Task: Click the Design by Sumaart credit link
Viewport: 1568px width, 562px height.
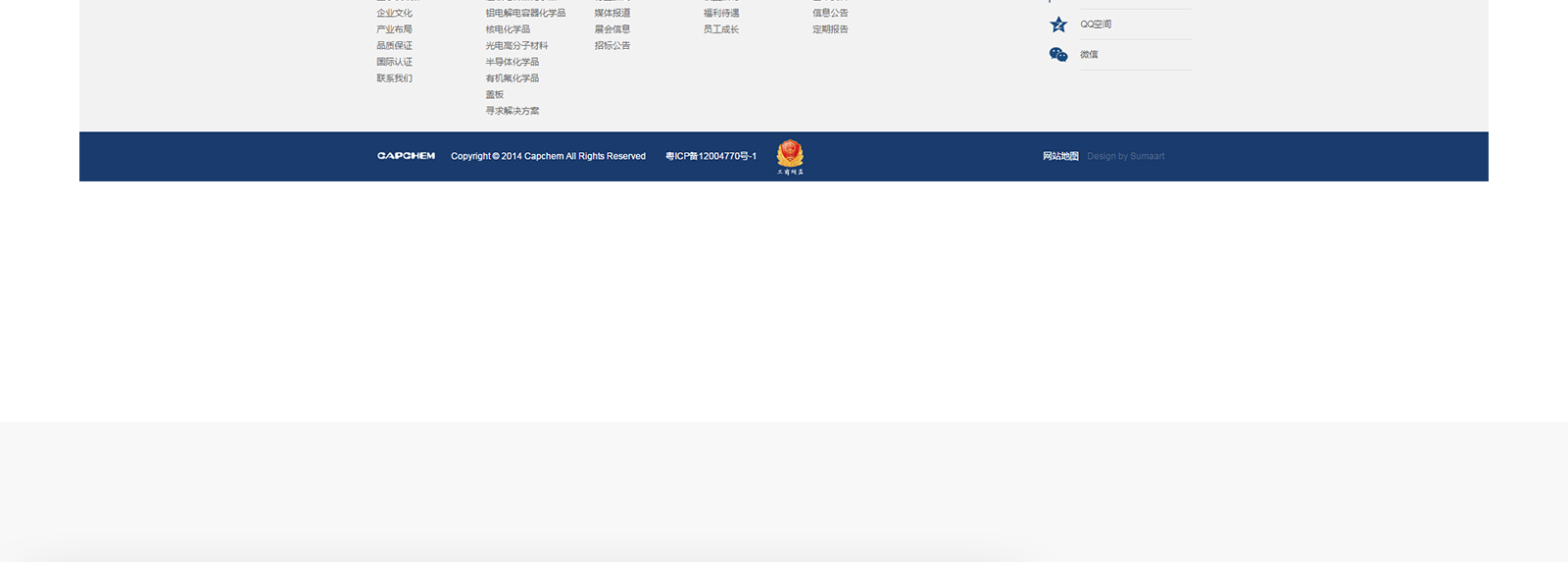Action: point(1125,156)
